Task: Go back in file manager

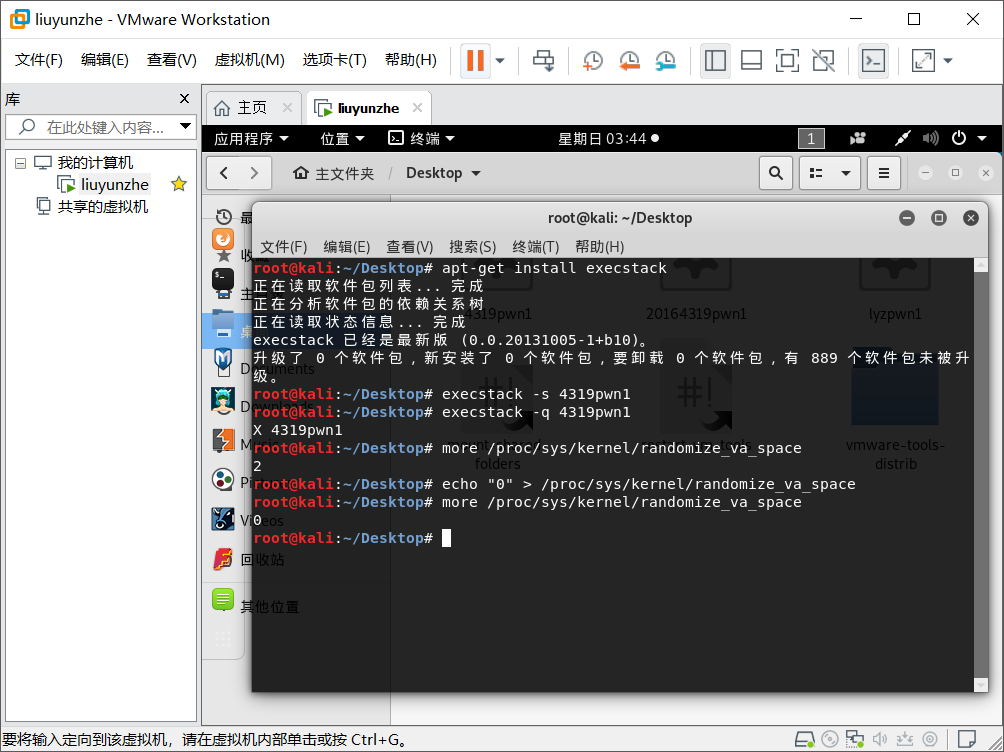Action: click(x=223, y=173)
